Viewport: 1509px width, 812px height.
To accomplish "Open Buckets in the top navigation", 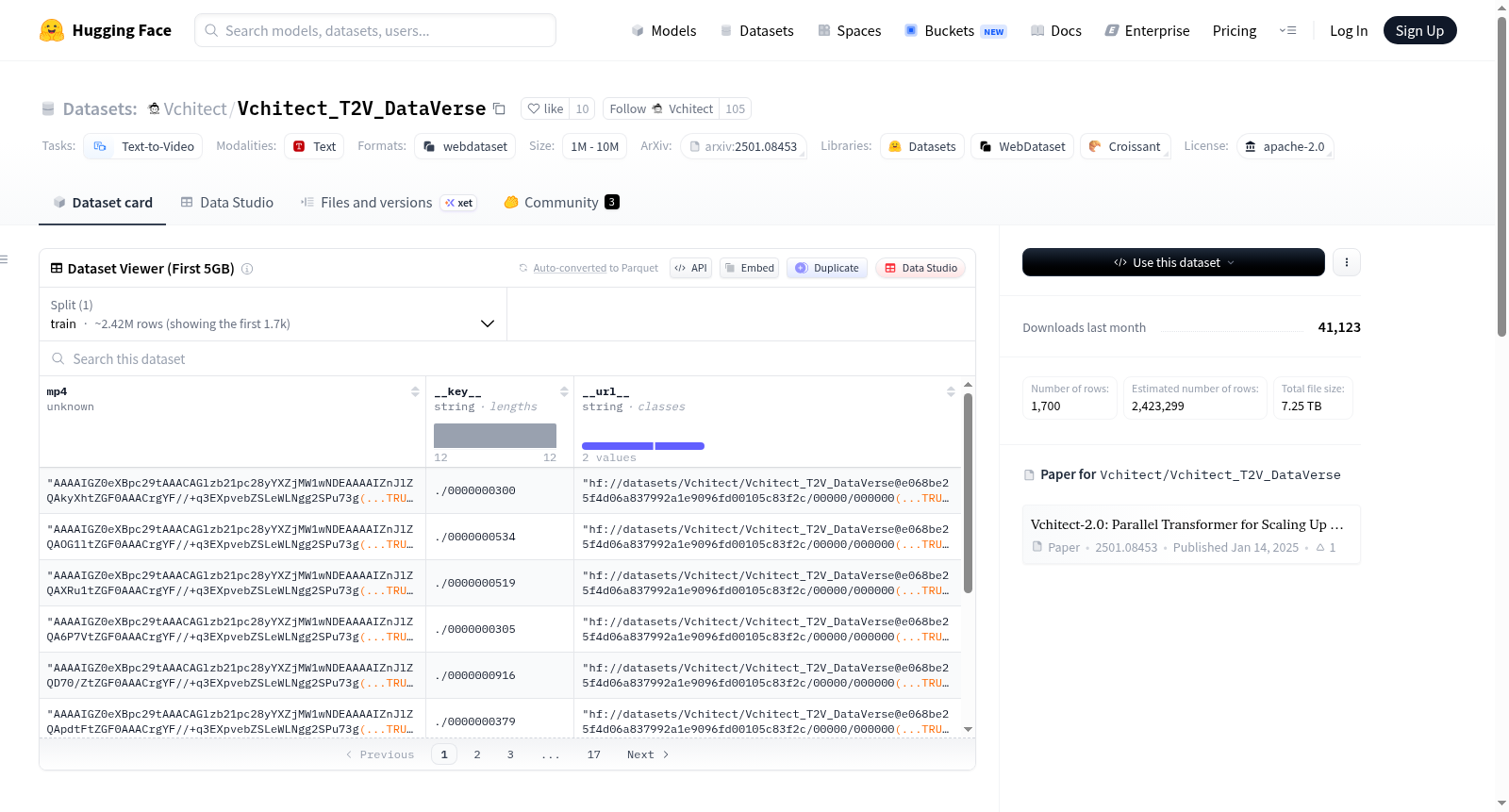I will (955, 31).
